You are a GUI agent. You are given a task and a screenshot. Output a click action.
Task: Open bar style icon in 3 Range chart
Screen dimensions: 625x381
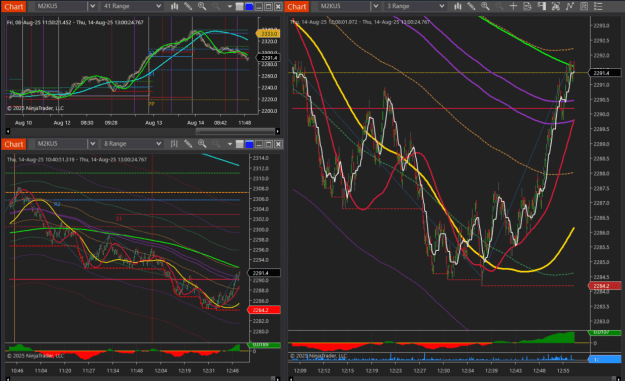pos(458,6)
